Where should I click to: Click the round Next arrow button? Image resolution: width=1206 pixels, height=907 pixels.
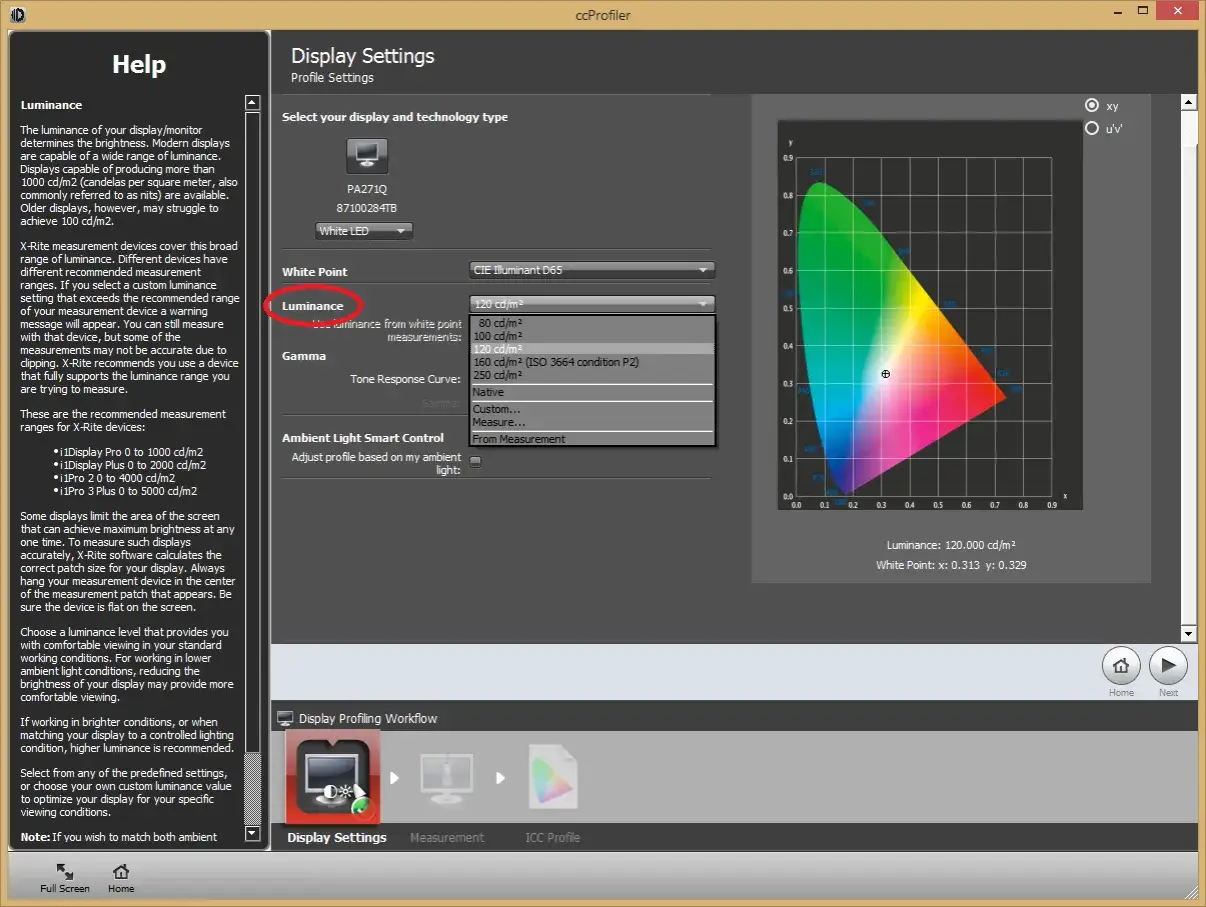coord(1167,666)
